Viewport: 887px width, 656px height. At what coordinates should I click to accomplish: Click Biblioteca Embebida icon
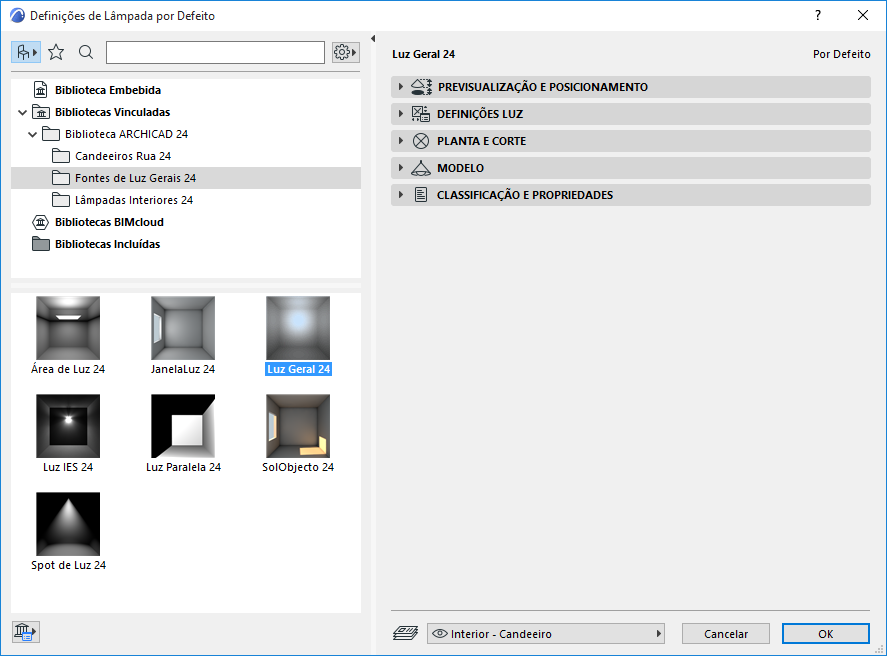(x=41, y=90)
